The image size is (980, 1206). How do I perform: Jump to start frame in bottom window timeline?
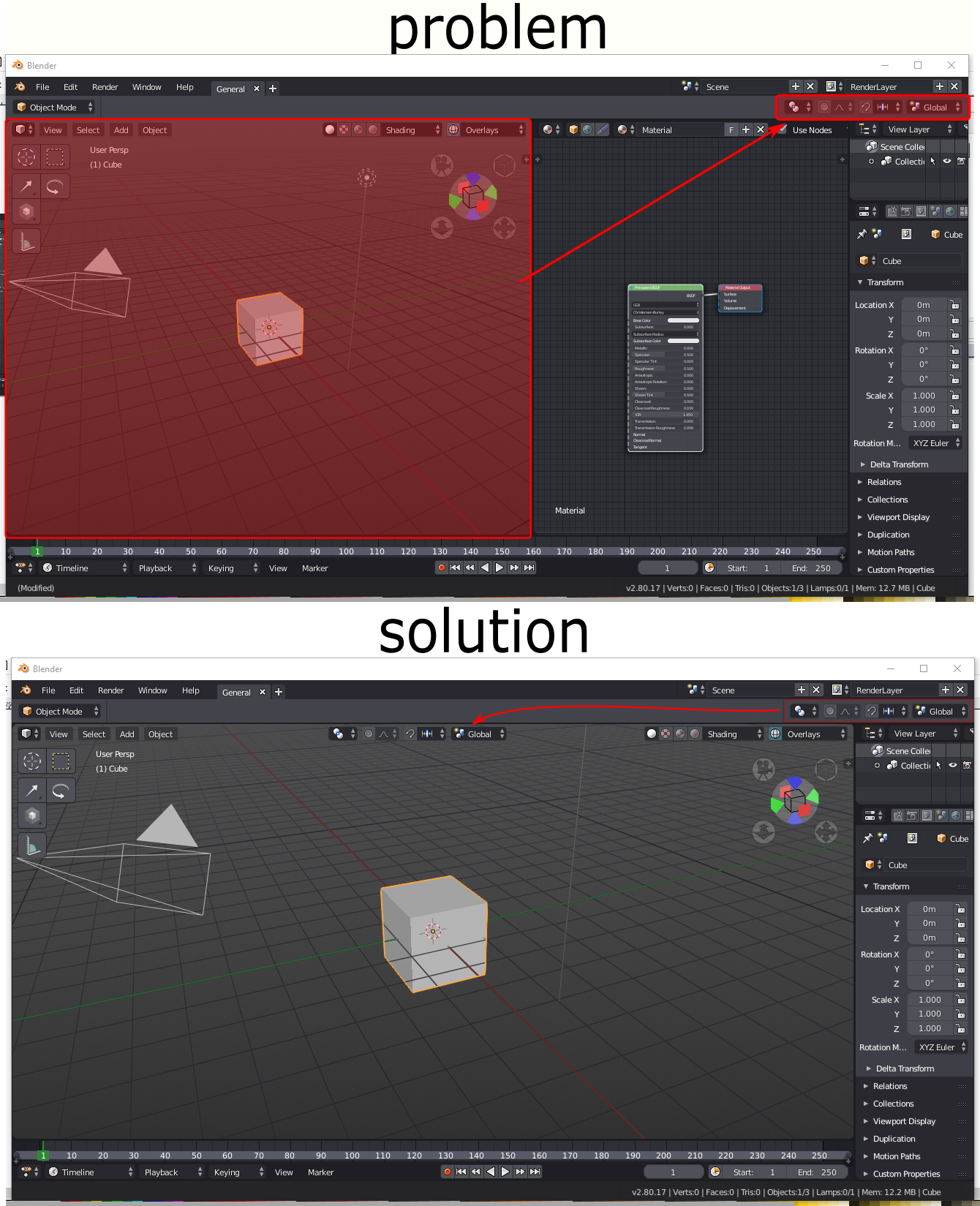pyautogui.click(x=461, y=1172)
